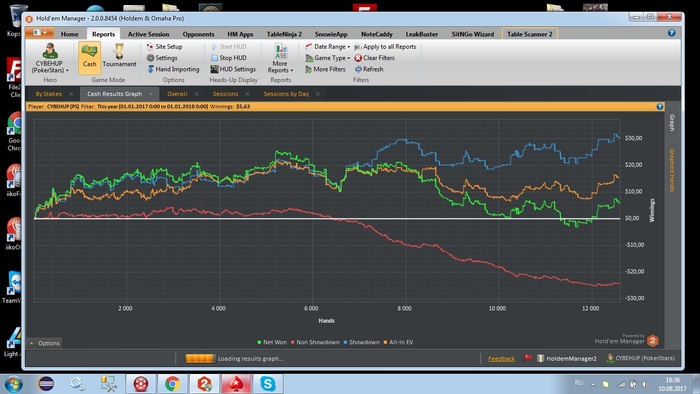Close the By Stakes report tab
Image resolution: width=700 pixels, height=394 pixels.
pyautogui.click(x=71, y=94)
